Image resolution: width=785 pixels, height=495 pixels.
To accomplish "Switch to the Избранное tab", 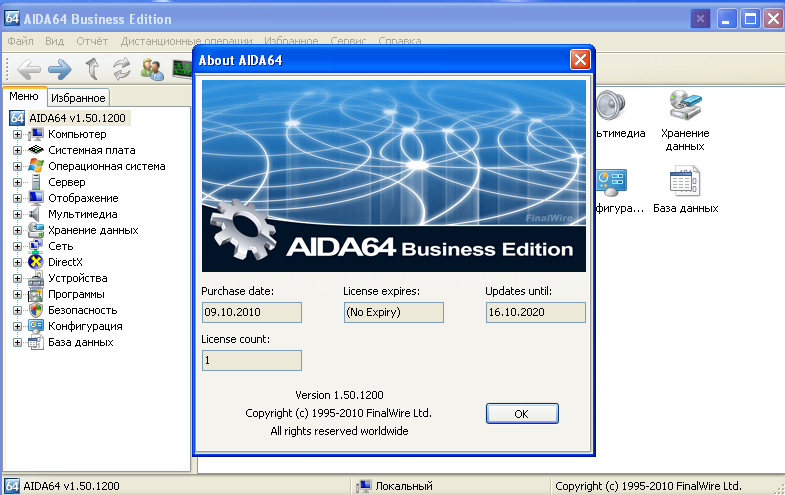I will coord(78,98).
